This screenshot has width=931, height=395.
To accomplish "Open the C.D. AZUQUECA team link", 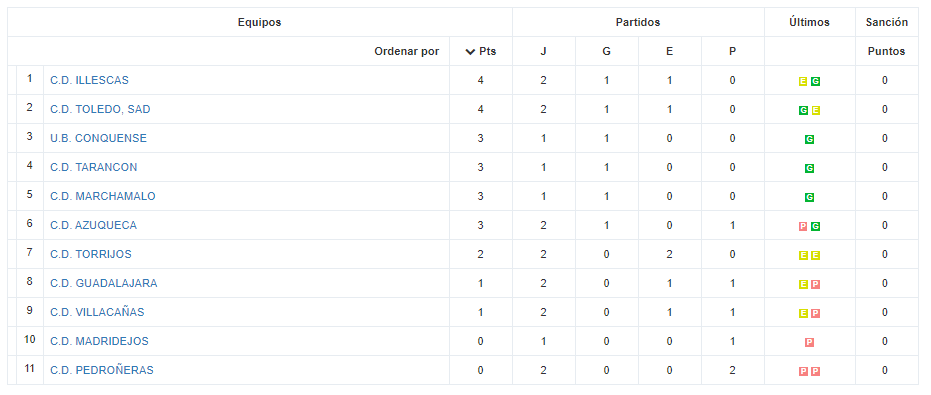I will 93,225.
